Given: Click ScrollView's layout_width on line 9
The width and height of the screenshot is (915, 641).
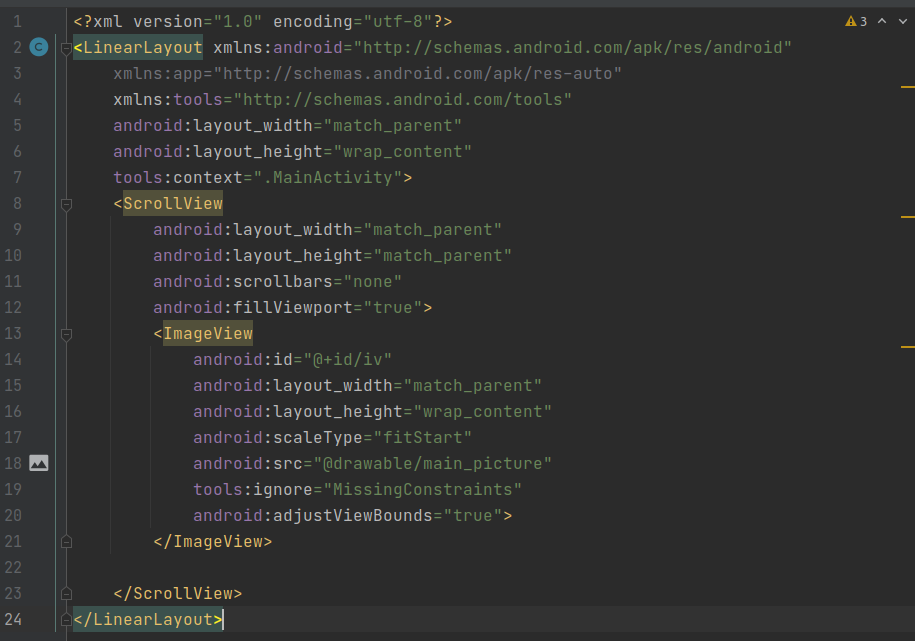Looking at the screenshot, I should [327, 229].
